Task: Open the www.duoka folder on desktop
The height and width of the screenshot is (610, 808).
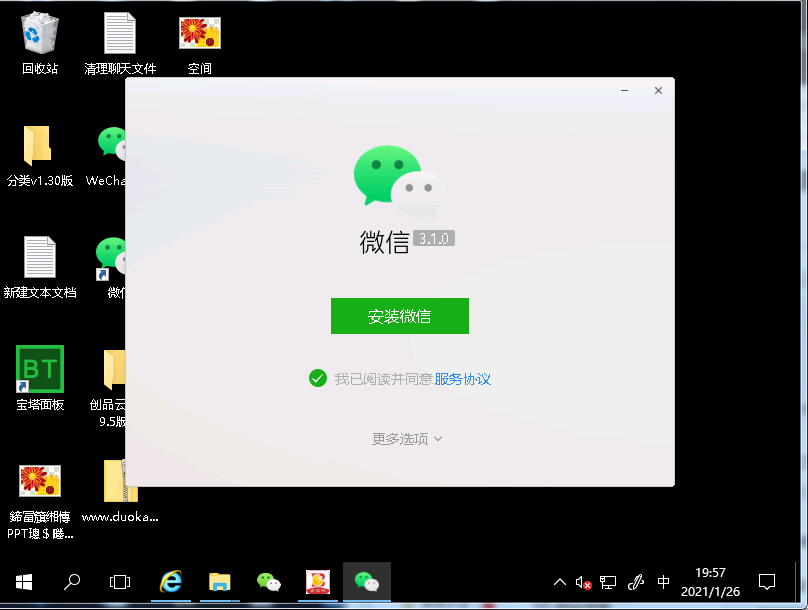Action: (x=119, y=482)
